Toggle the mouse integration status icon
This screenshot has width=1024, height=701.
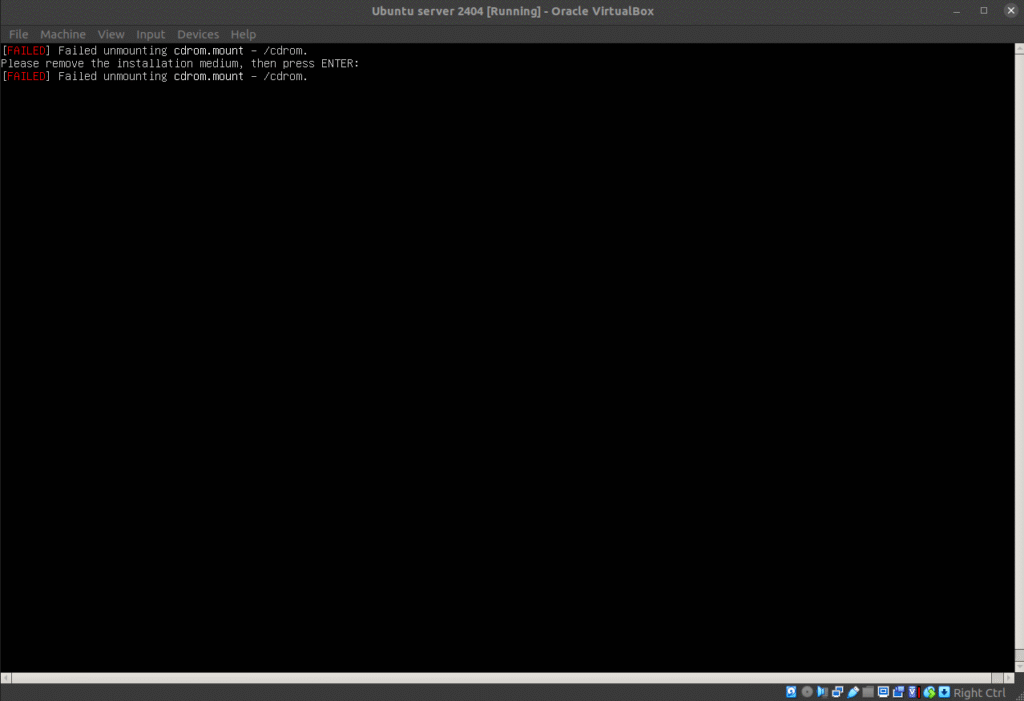(x=929, y=692)
